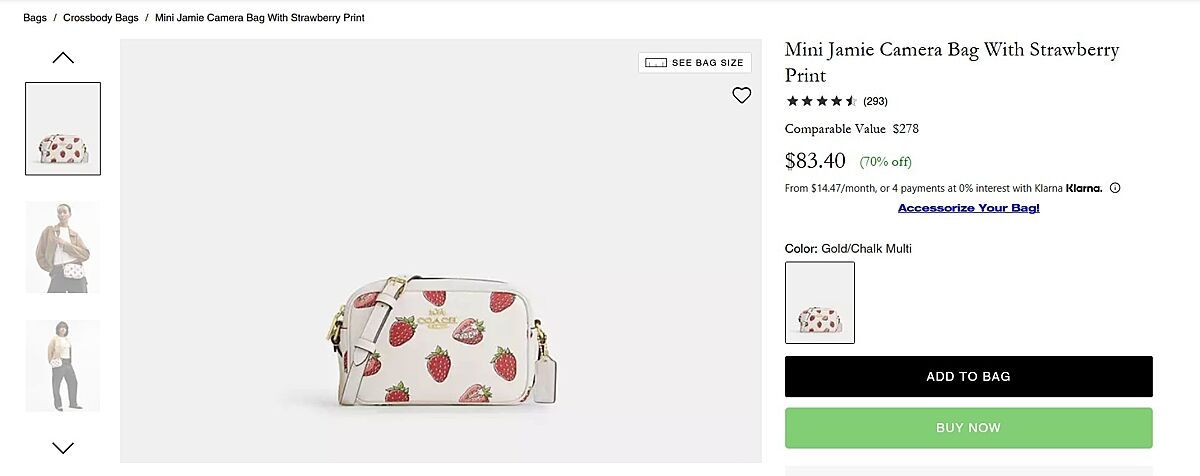View full-length model photo thumbnail

click(63, 366)
